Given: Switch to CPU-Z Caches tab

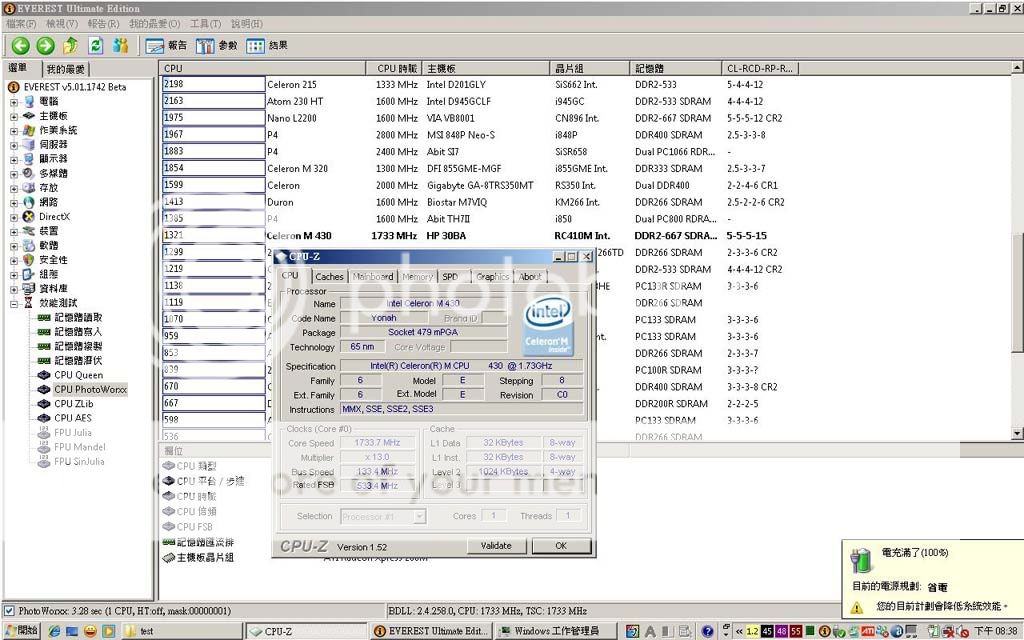Looking at the screenshot, I should [x=329, y=277].
